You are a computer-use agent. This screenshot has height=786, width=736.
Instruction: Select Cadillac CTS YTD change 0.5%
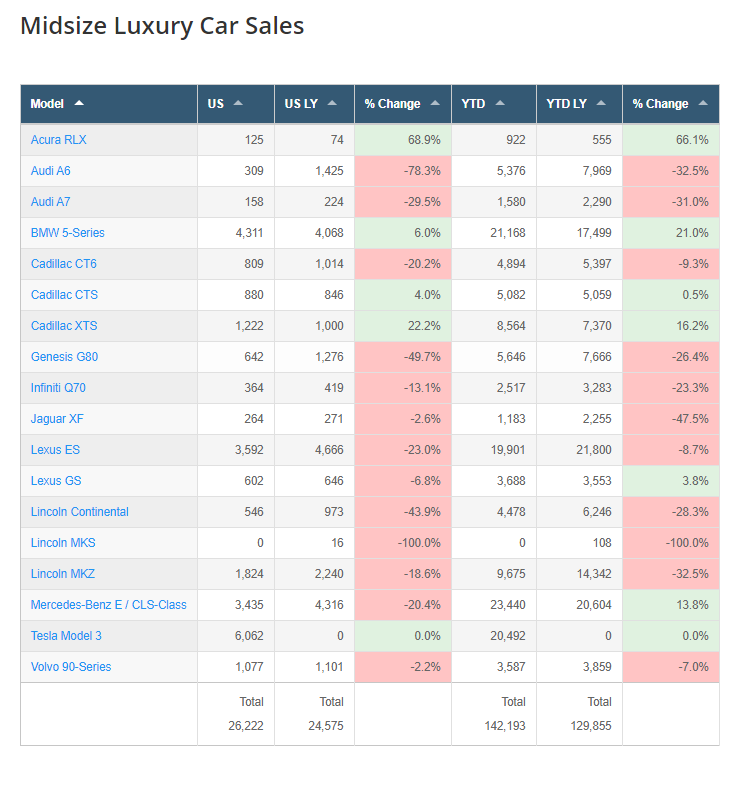695,295
